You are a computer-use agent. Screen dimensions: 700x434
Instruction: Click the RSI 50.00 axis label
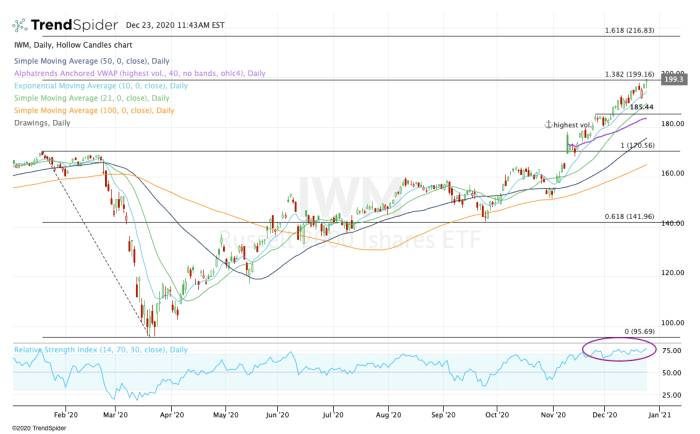(x=671, y=373)
